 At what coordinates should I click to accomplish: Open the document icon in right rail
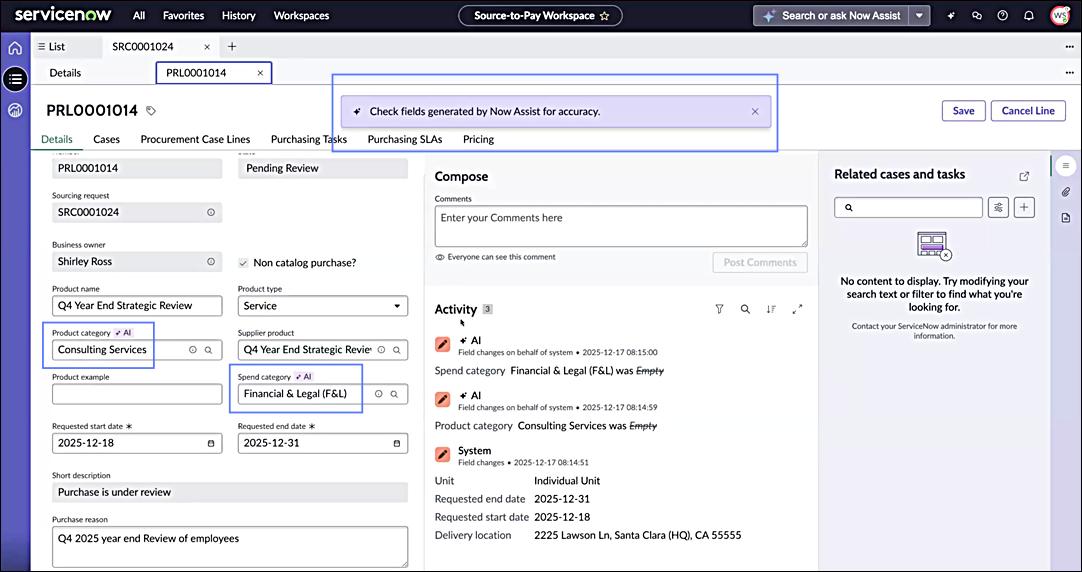(x=1066, y=218)
